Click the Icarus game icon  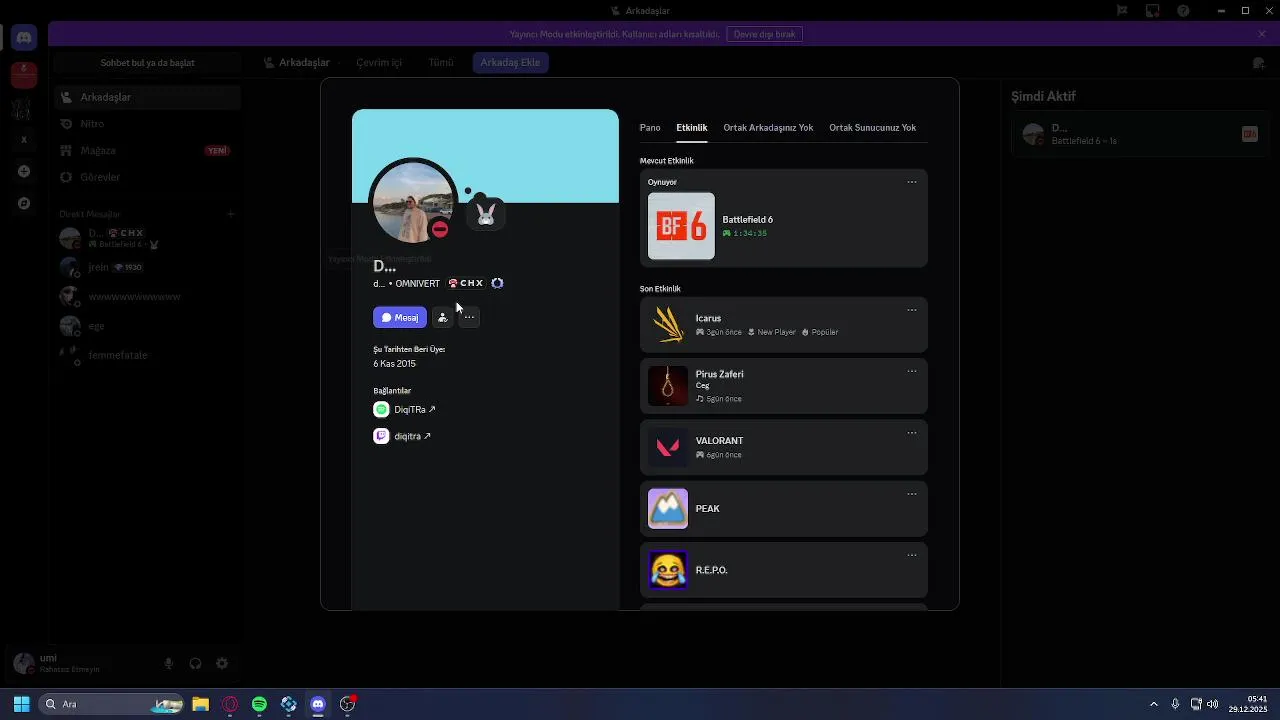(668, 324)
